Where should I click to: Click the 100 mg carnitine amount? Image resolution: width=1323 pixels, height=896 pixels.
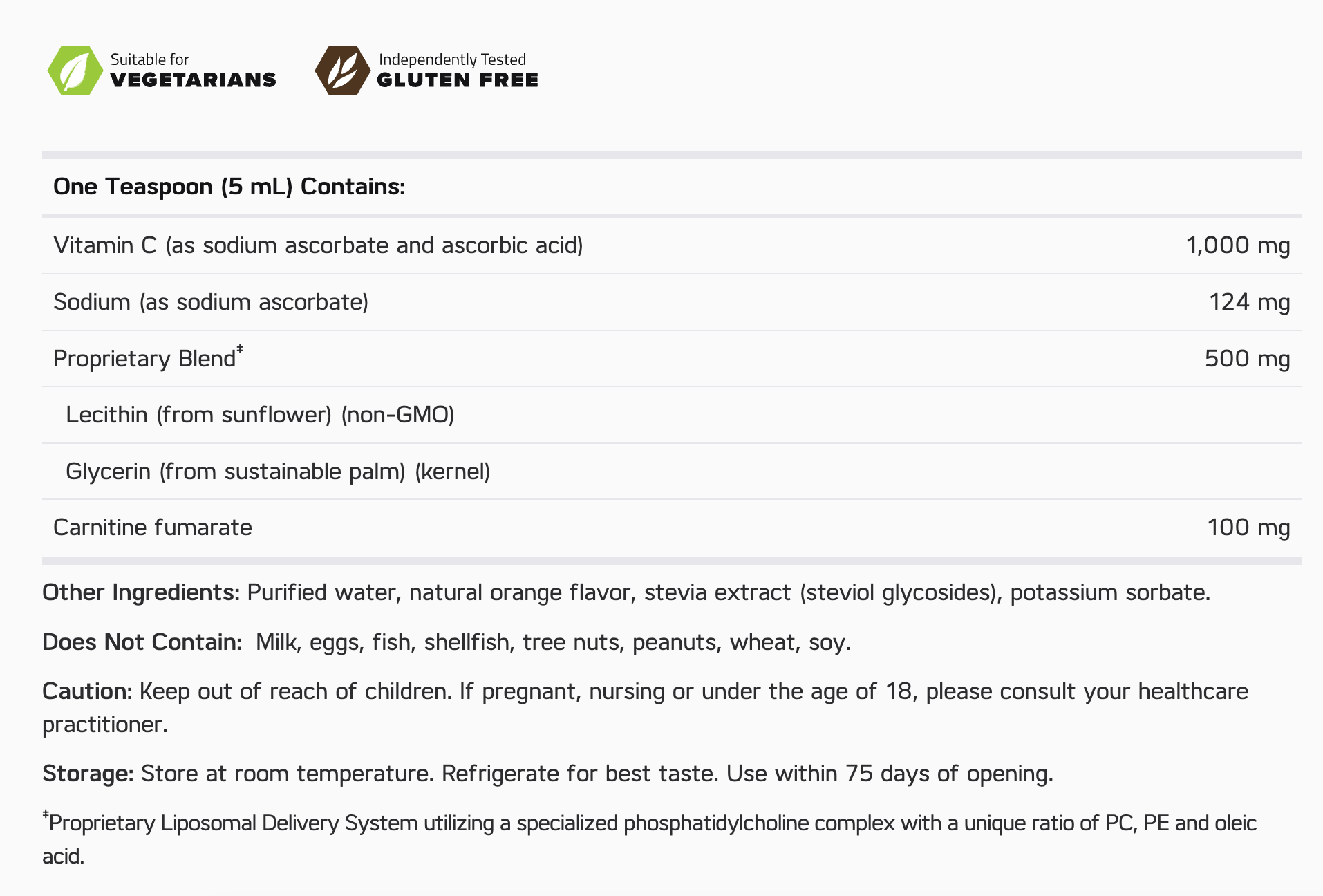(x=1248, y=528)
